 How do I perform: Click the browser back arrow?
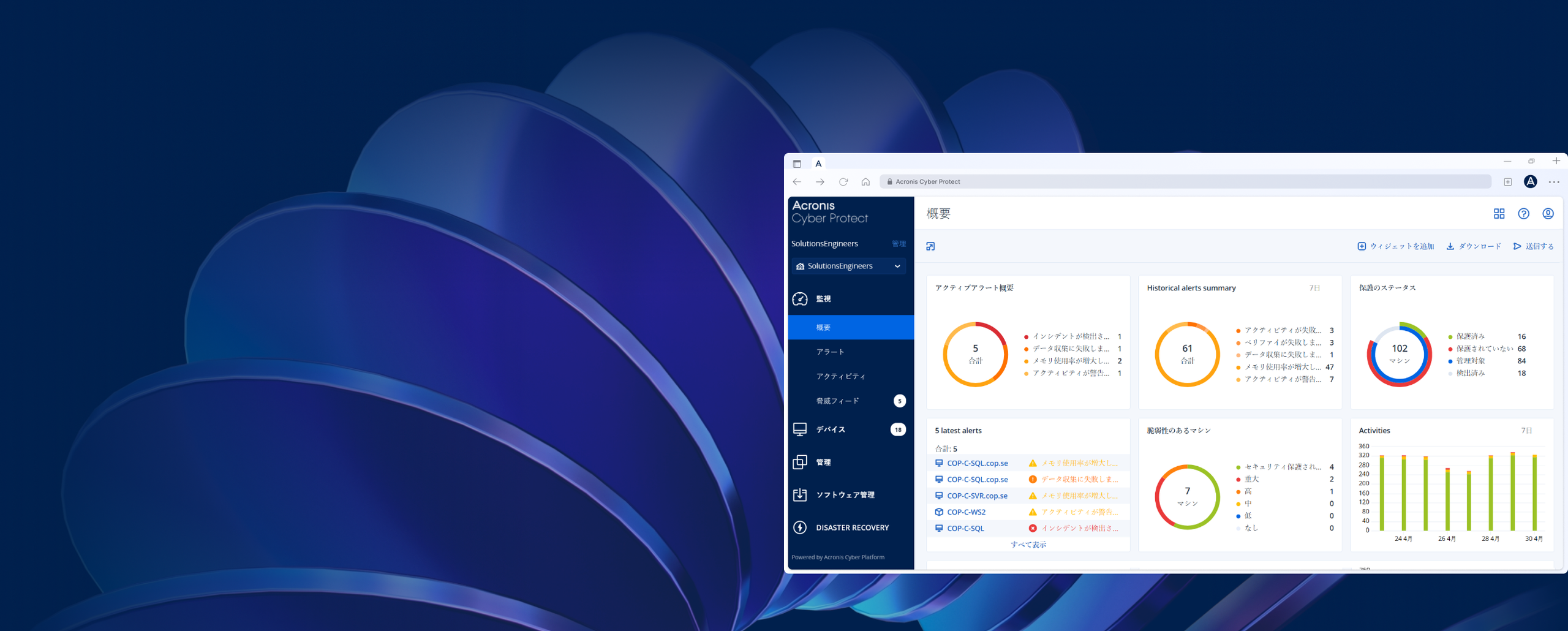[x=797, y=182]
